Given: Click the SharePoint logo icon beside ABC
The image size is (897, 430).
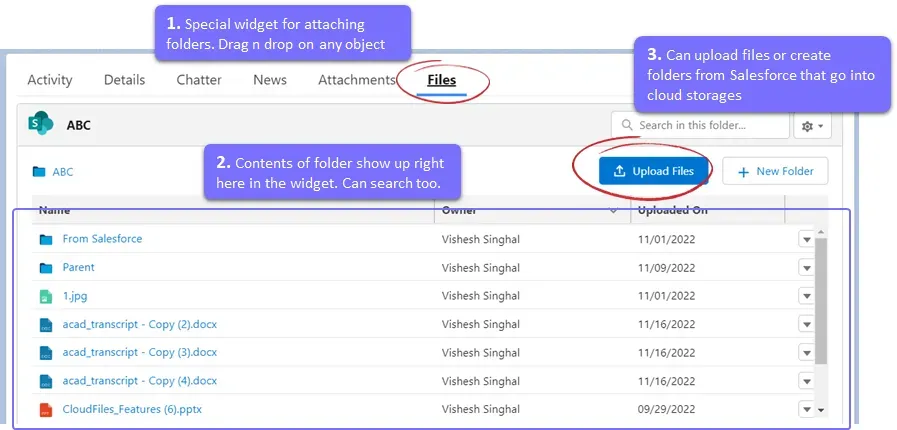Looking at the screenshot, I should tap(41, 124).
